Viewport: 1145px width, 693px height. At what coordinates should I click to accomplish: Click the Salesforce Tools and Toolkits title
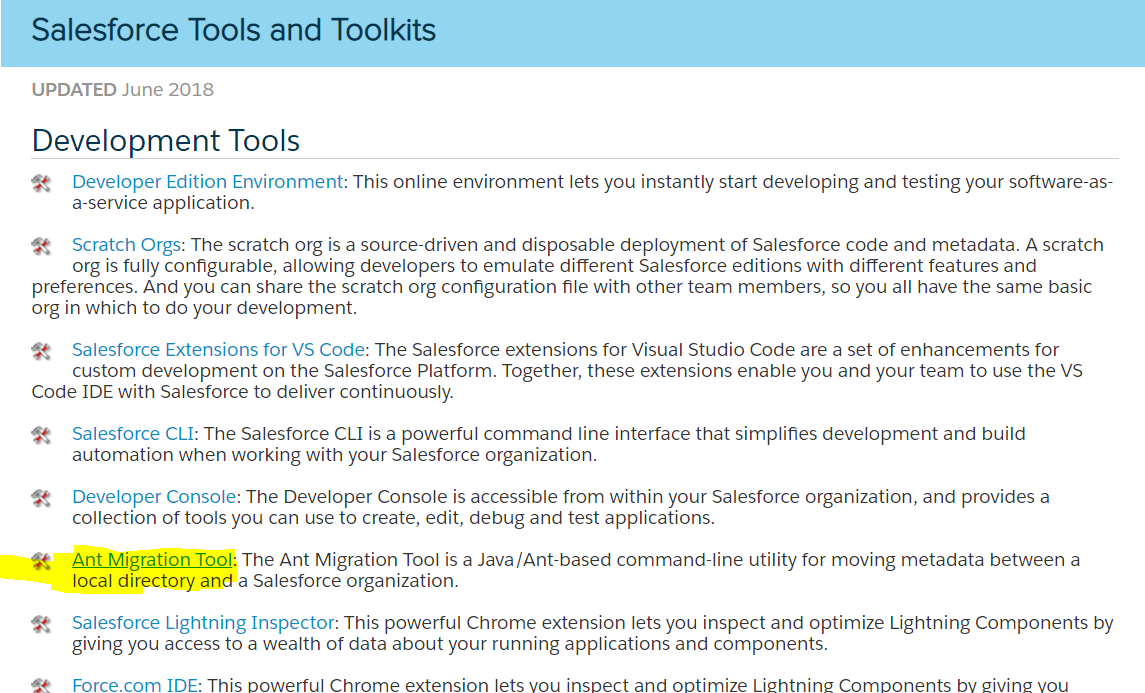pos(234,30)
